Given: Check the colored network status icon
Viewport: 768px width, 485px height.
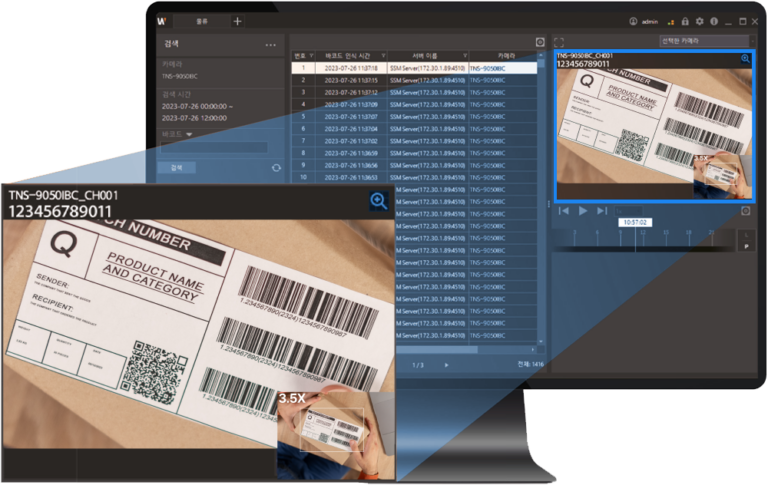Looking at the screenshot, I should point(671,22).
